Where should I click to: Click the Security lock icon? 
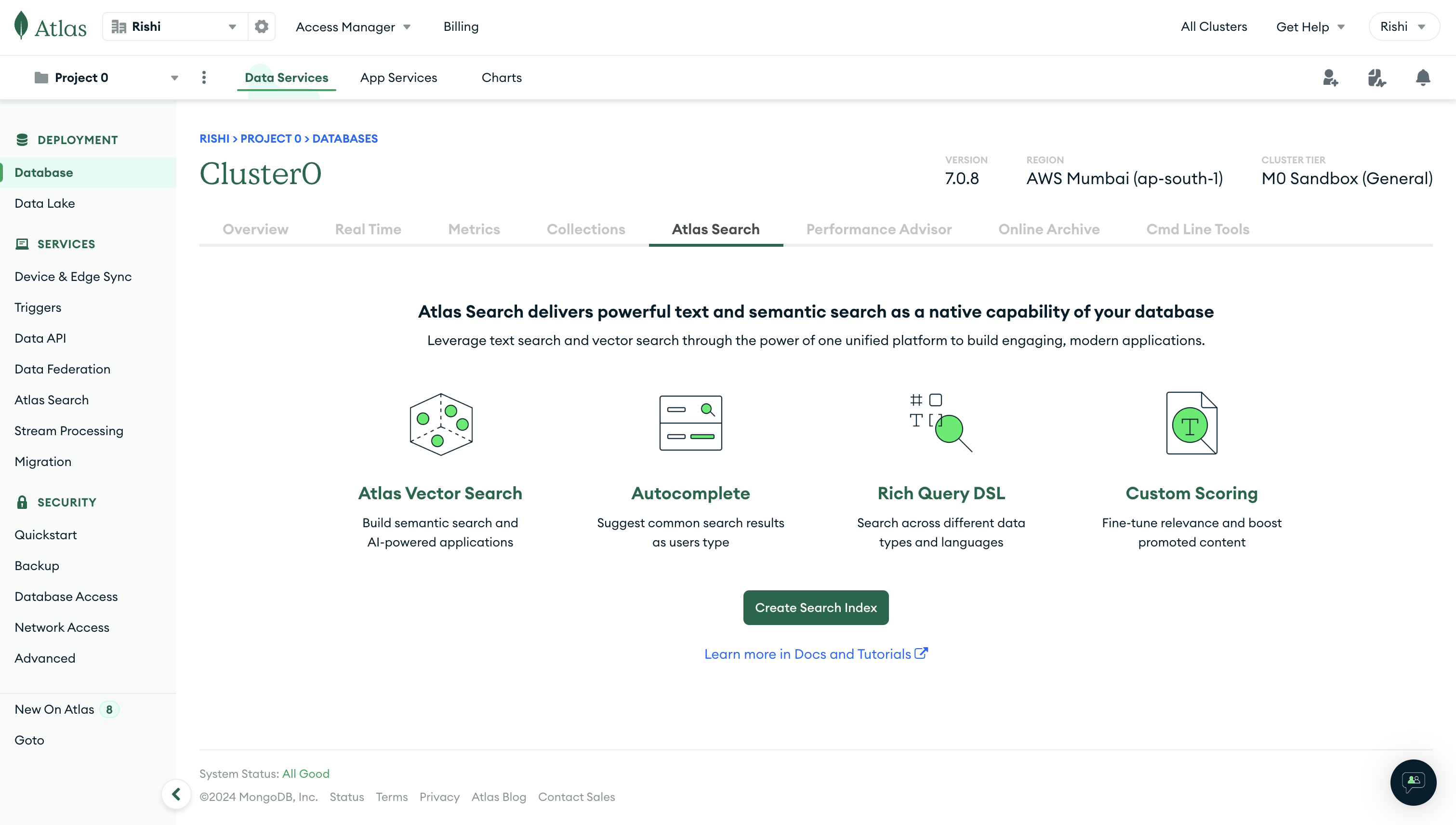22,502
